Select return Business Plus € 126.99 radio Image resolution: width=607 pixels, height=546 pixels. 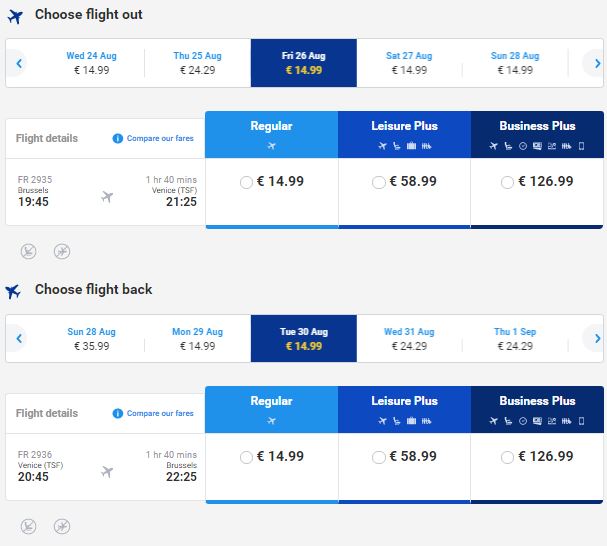point(507,457)
